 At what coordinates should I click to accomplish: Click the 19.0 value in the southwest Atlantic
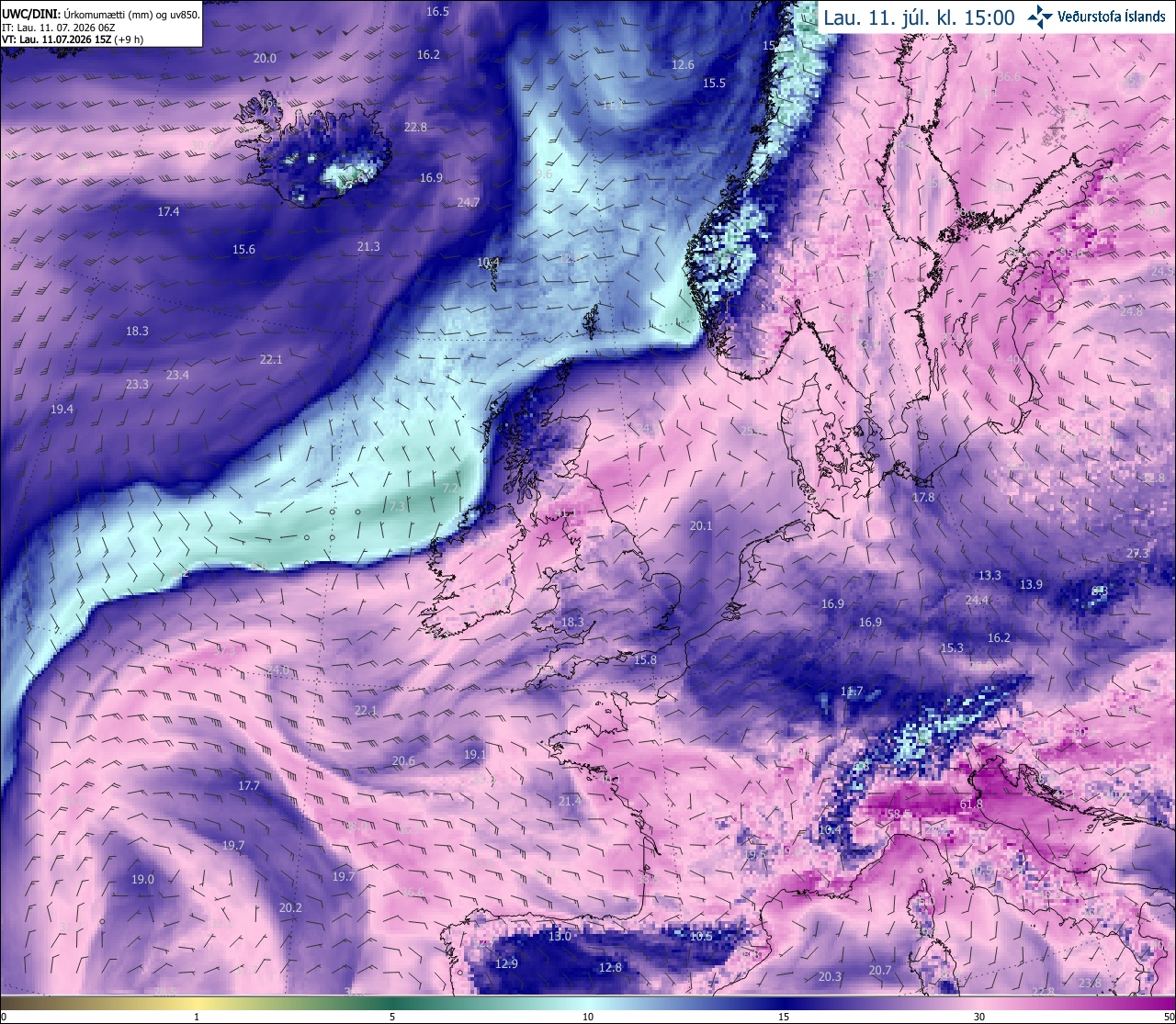click(142, 879)
